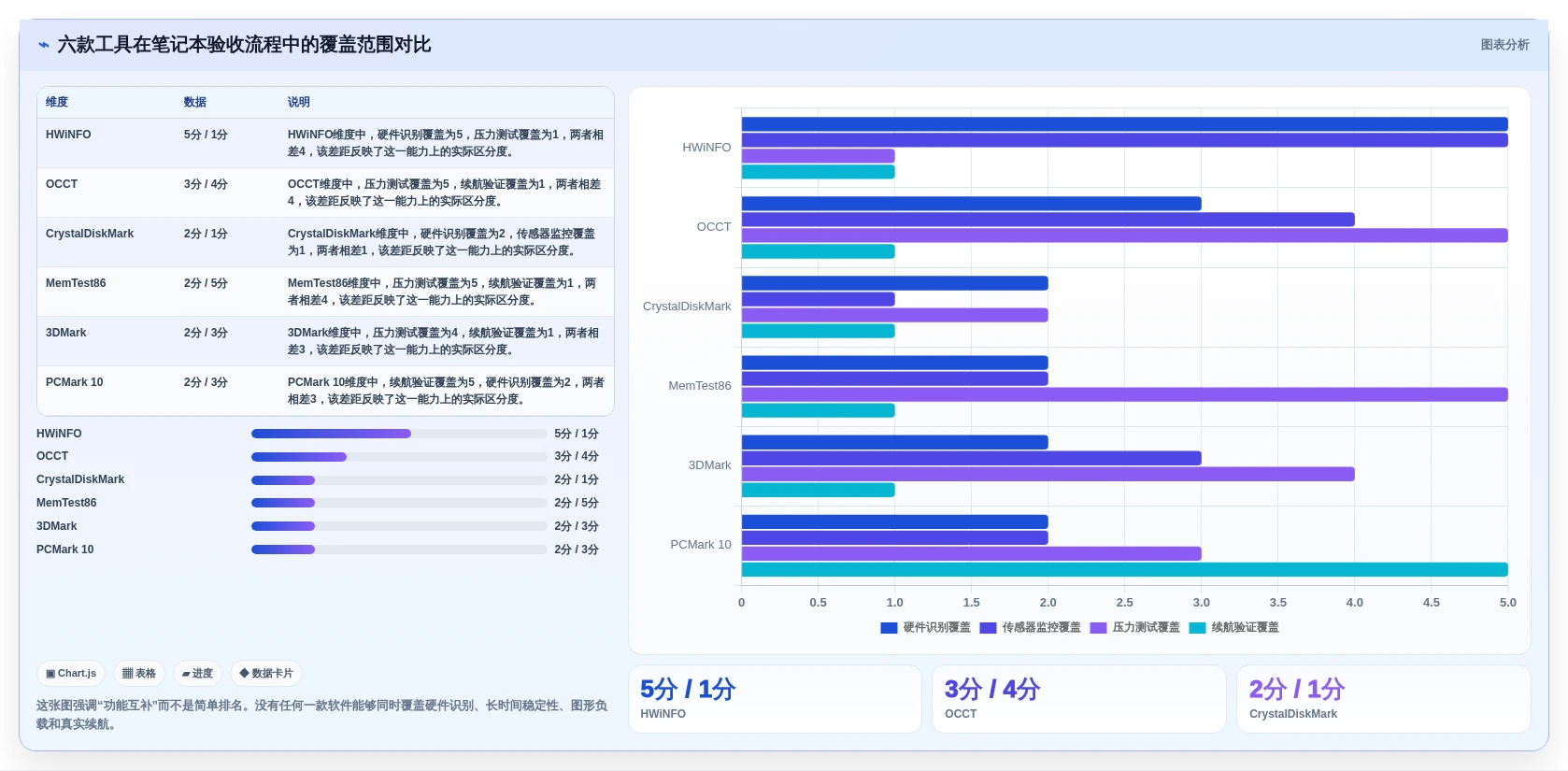The height and width of the screenshot is (771, 1568).
Task: Click the HWiNFO chart axis label
Action: pyautogui.click(x=706, y=148)
